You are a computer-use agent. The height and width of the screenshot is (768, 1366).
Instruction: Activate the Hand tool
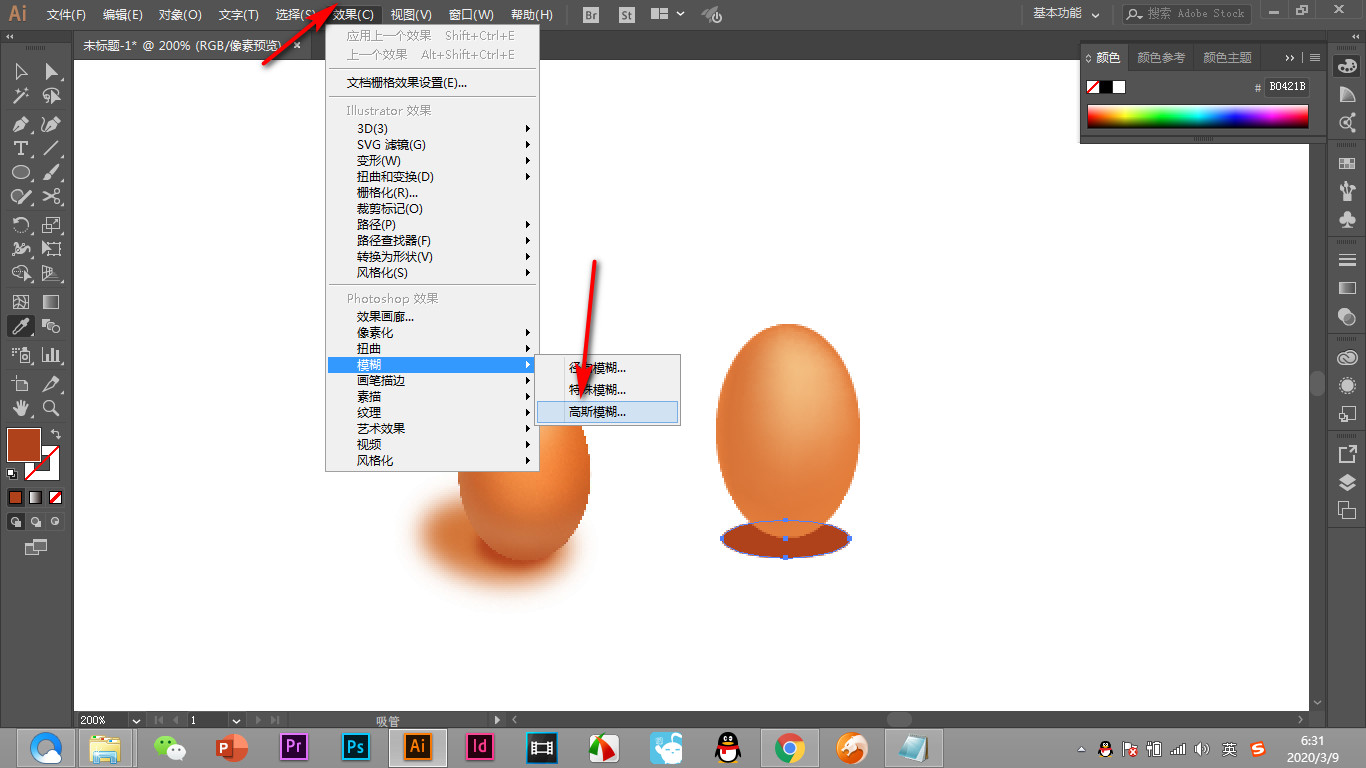[20, 408]
